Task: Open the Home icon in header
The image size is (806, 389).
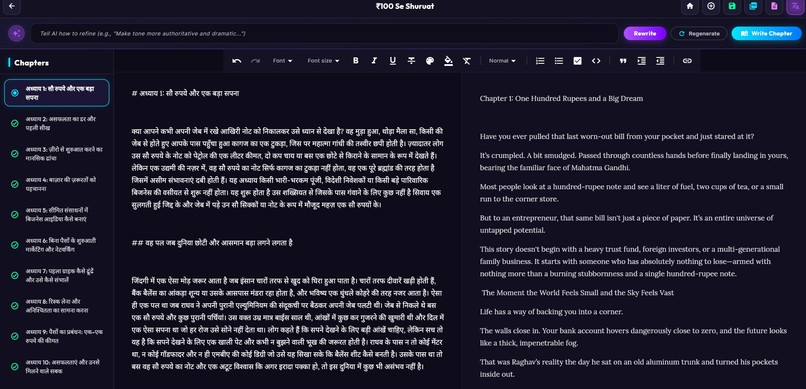Action: [690, 6]
